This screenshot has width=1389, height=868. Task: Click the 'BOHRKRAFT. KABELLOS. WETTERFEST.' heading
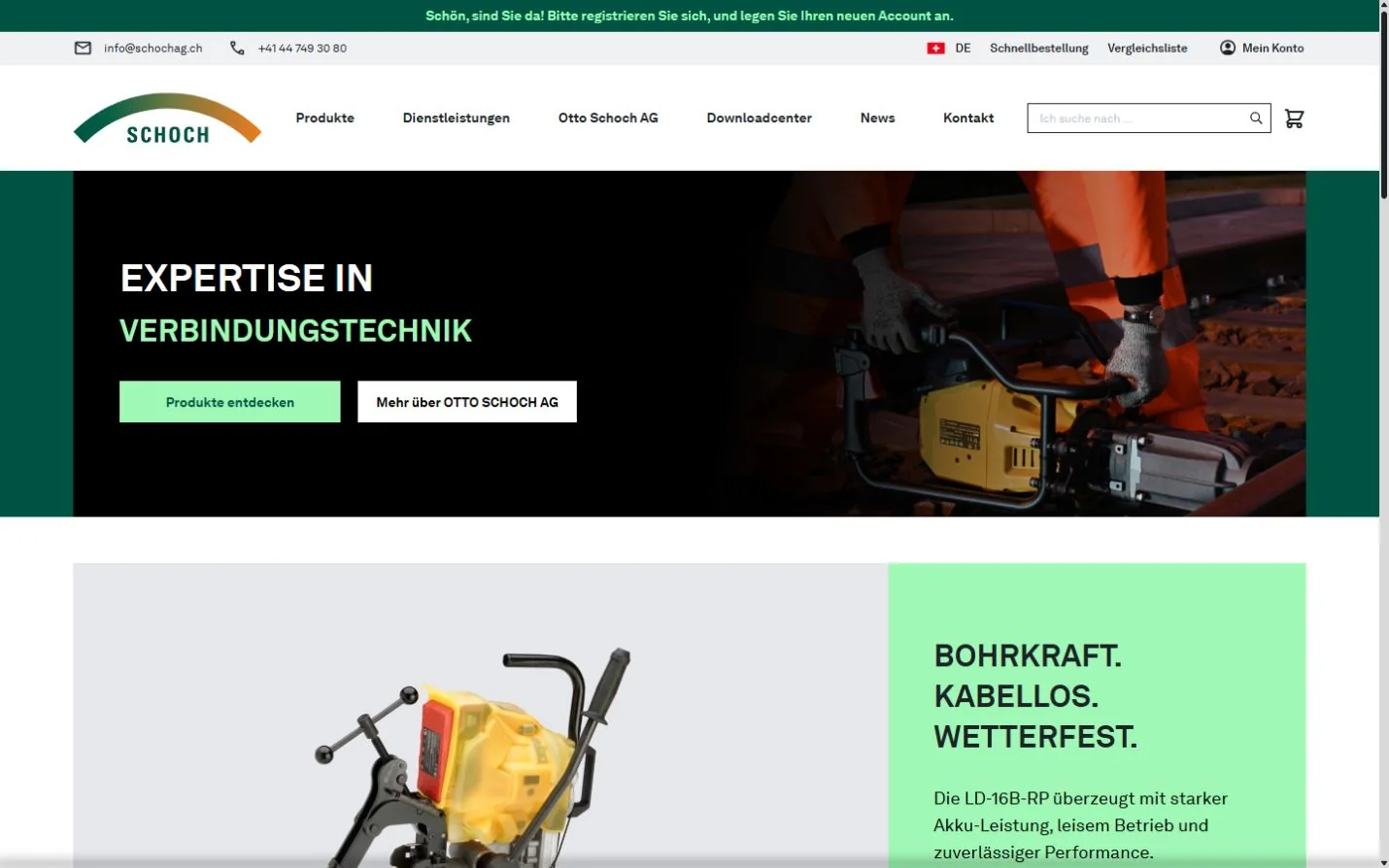1035,696
